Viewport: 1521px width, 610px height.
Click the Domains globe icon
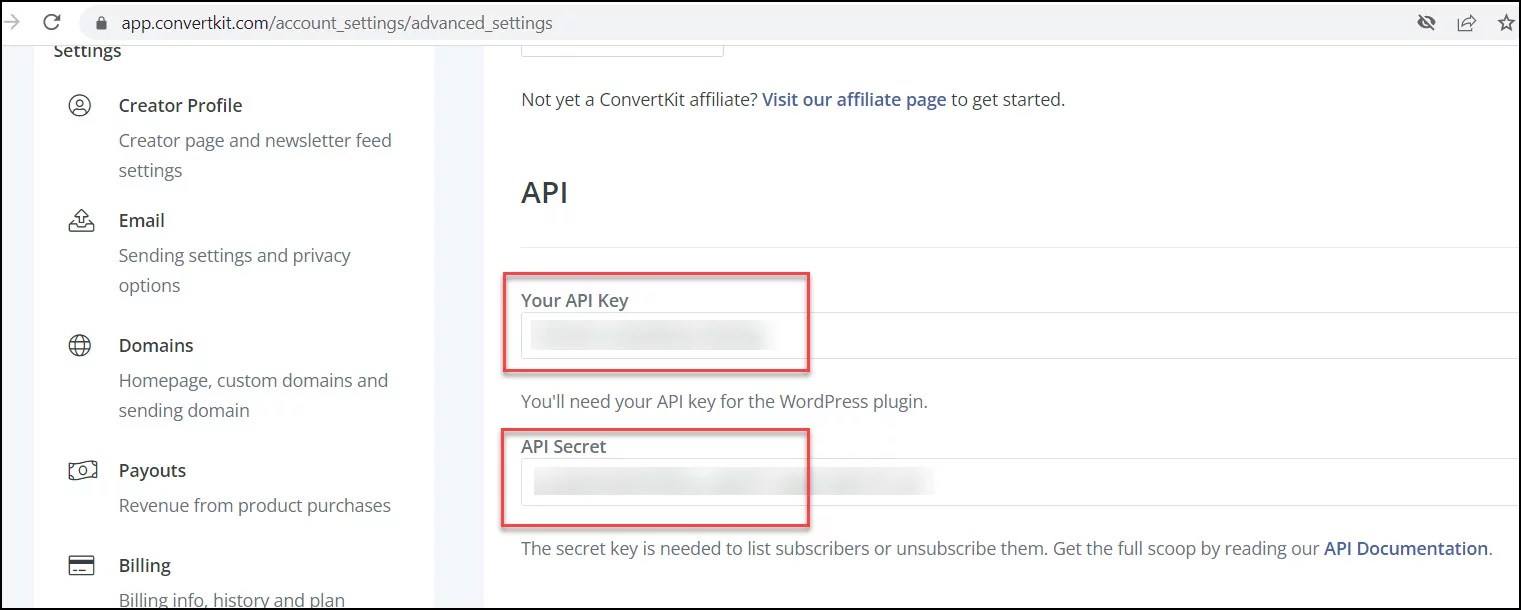pyautogui.click(x=80, y=345)
